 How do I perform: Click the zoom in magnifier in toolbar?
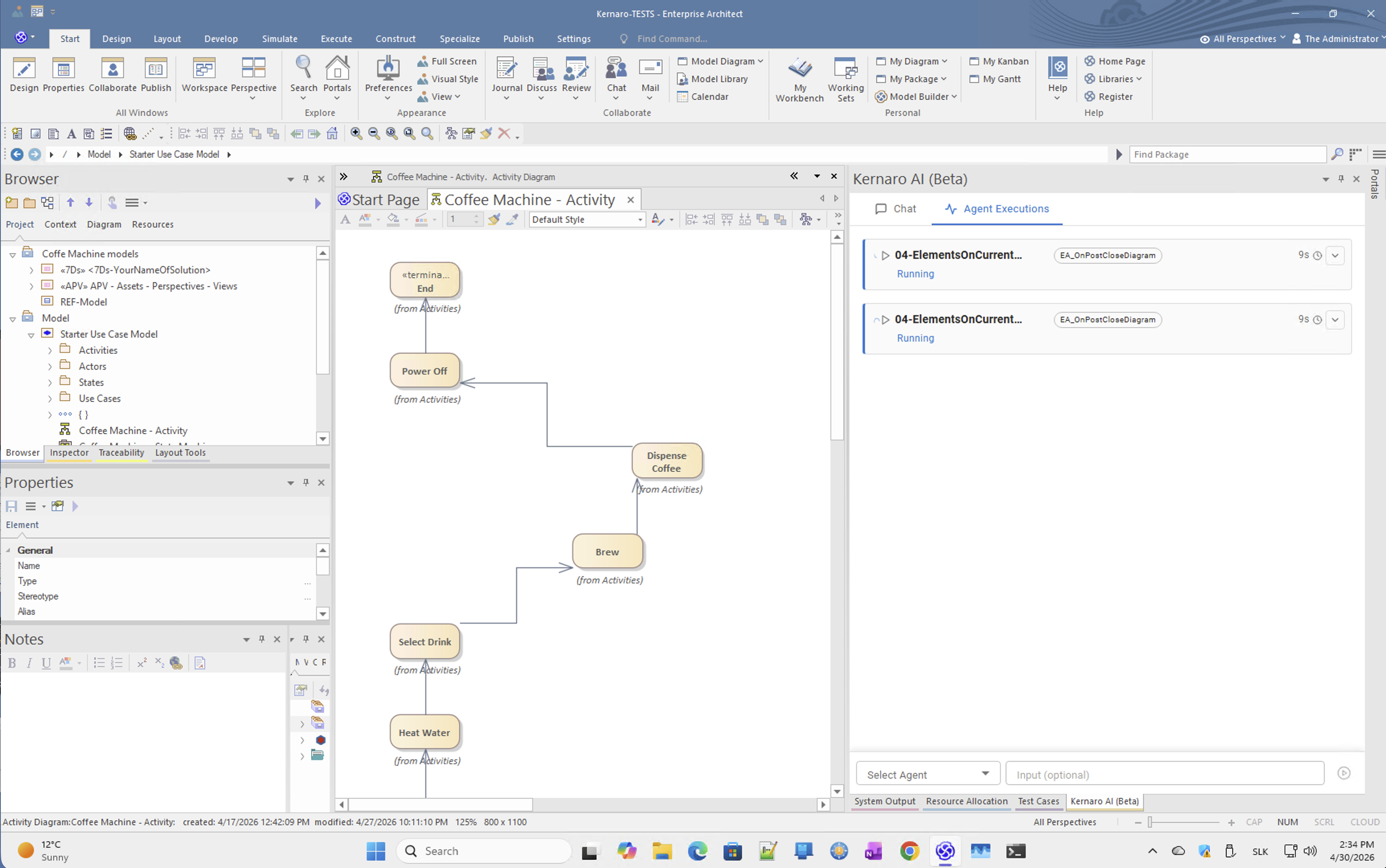click(x=356, y=134)
